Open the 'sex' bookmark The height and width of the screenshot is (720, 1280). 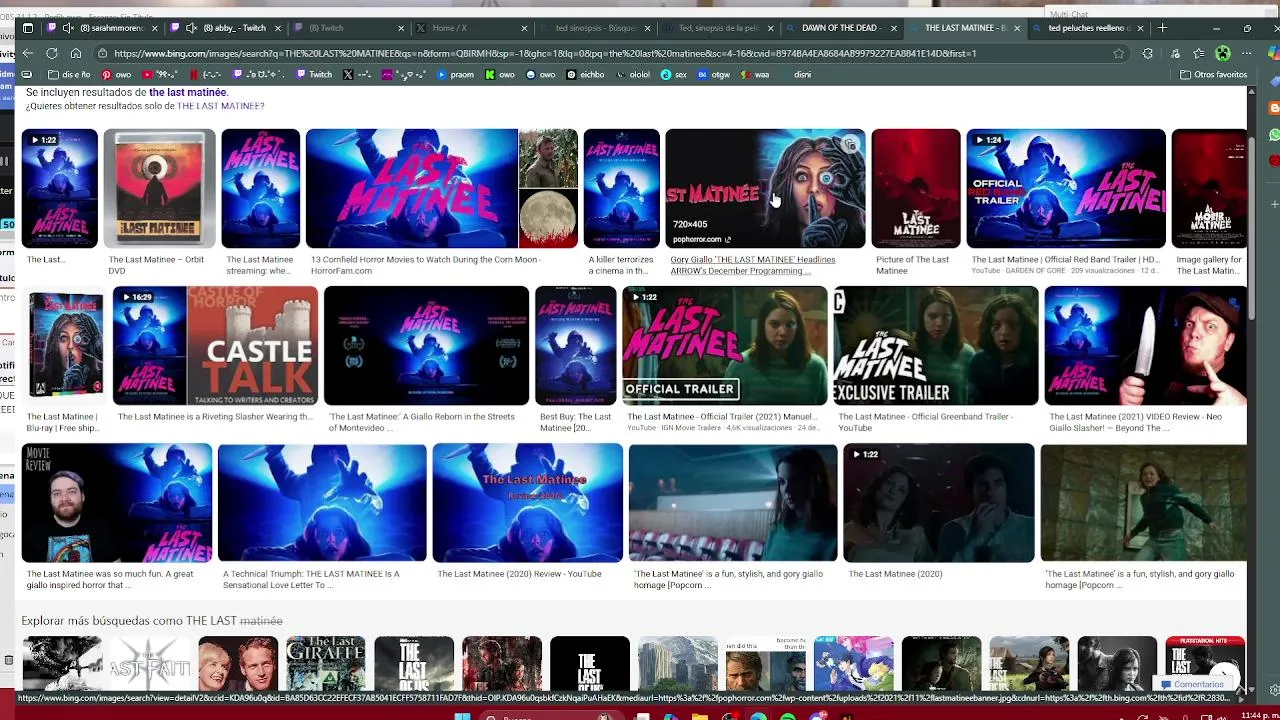(x=674, y=74)
